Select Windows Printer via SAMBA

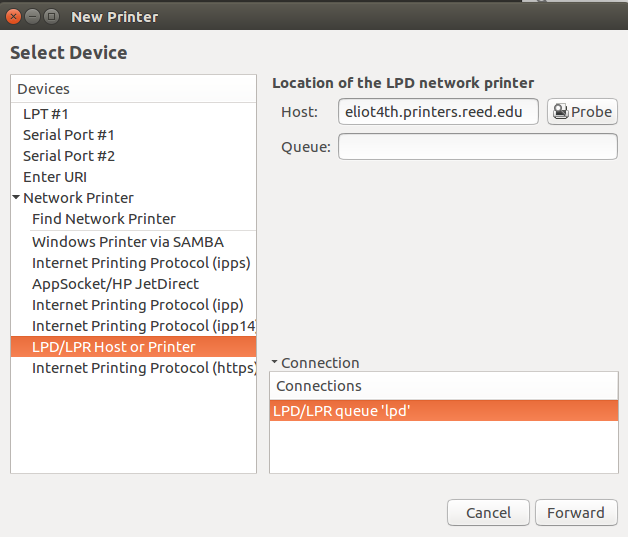[x=128, y=242]
